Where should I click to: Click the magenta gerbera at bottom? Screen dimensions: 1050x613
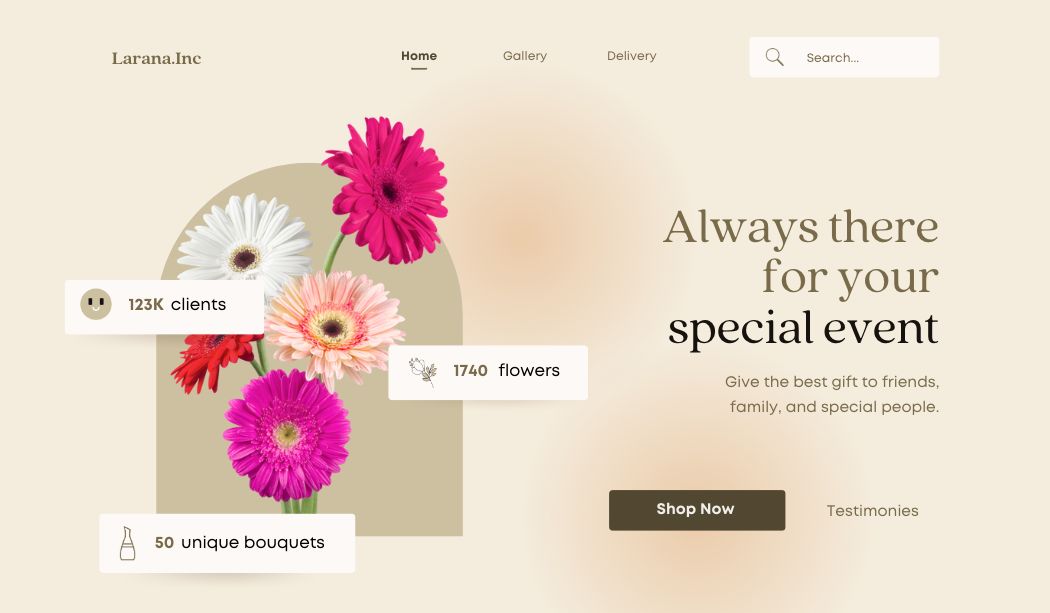(287, 435)
